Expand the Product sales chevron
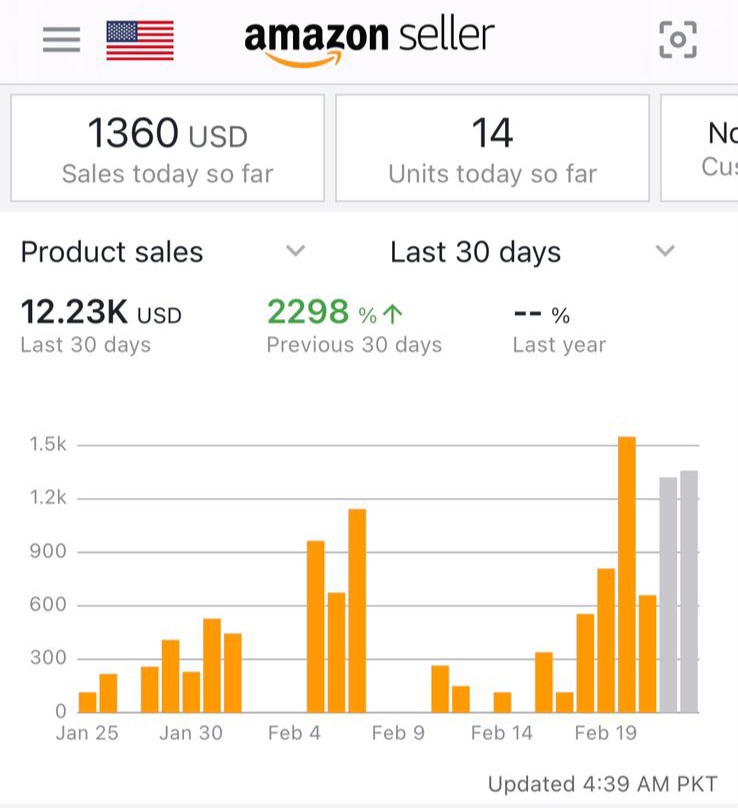Viewport: 738px width, 808px height. point(295,251)
